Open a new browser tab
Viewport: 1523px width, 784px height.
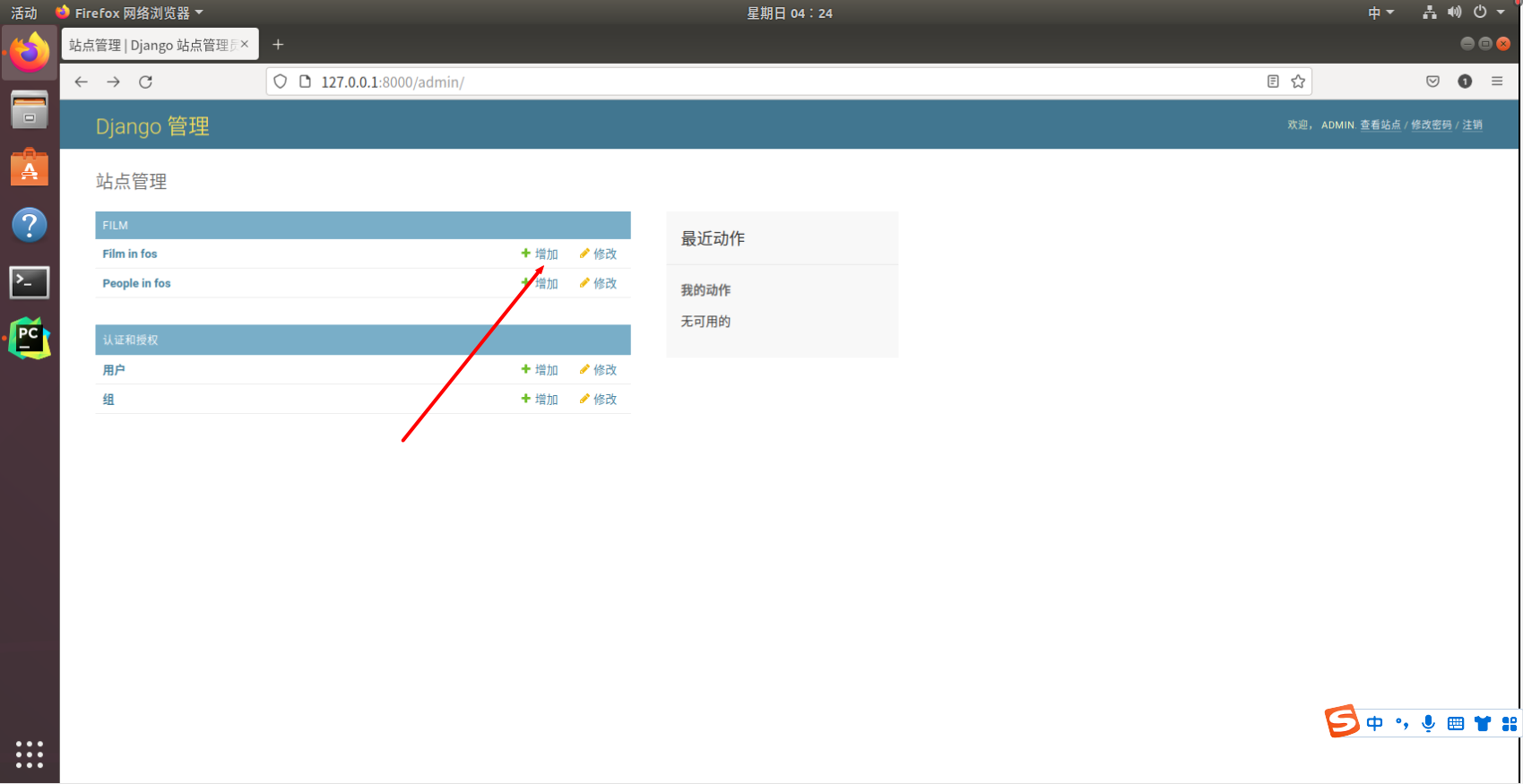pos(278,45)
